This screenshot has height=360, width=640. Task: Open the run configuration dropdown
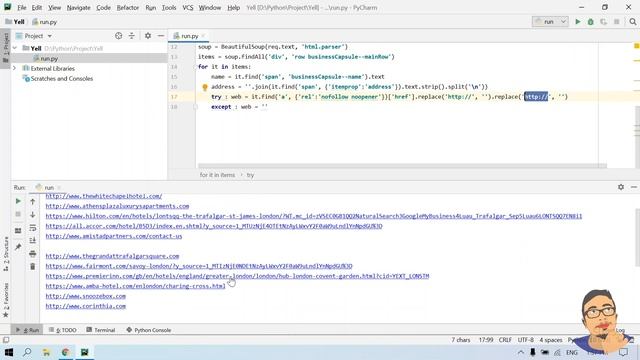(550, 22)
